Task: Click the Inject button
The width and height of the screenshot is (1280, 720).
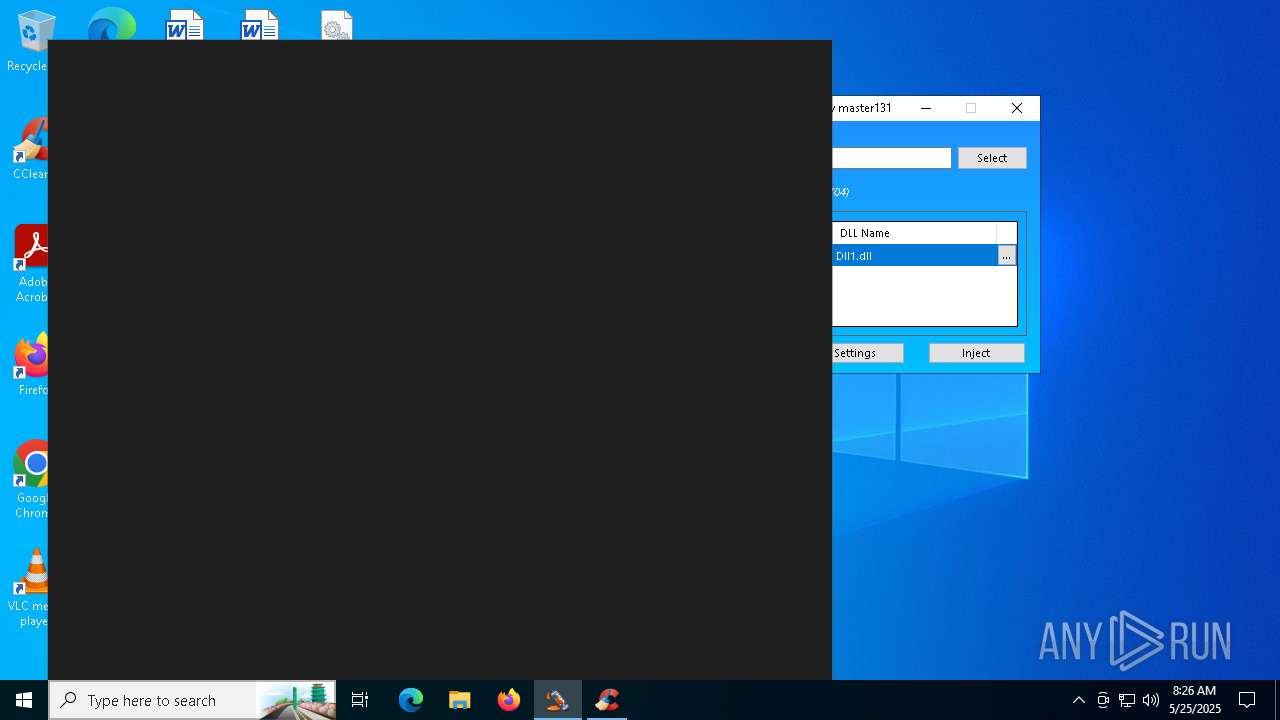Action: (976, 353)
